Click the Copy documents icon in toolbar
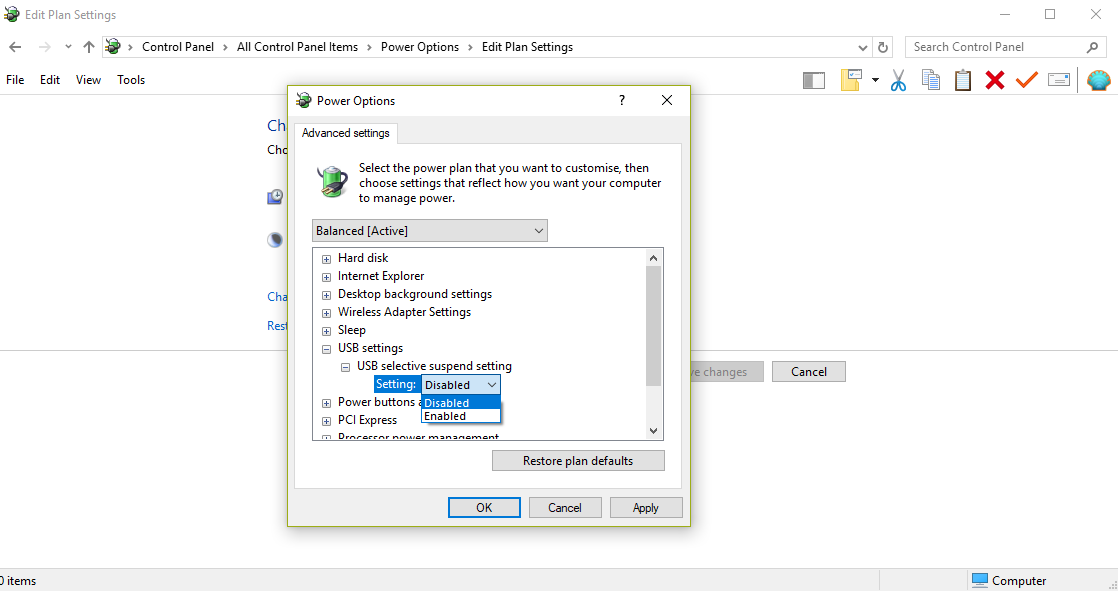The height and width of the screenshot is (591, 1120). (x=931, y=80)
